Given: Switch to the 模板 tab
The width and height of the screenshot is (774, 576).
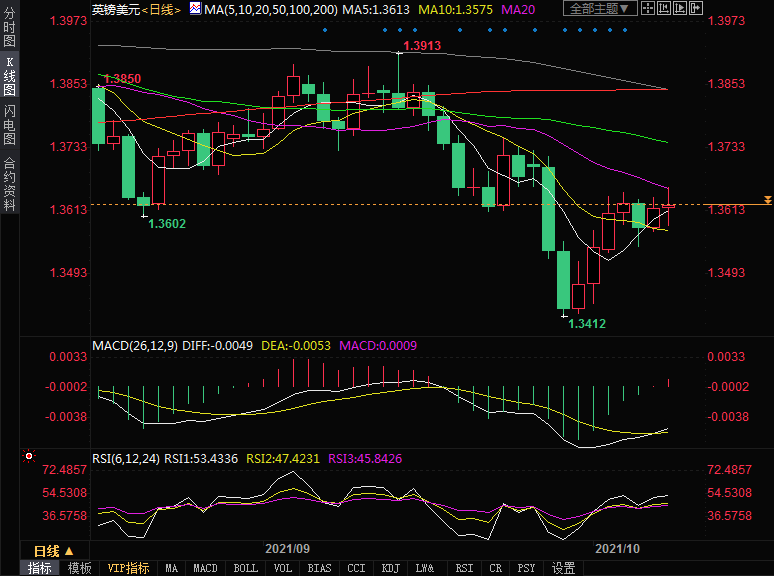Looking at the screenshot, I should (x=79, y=568).
